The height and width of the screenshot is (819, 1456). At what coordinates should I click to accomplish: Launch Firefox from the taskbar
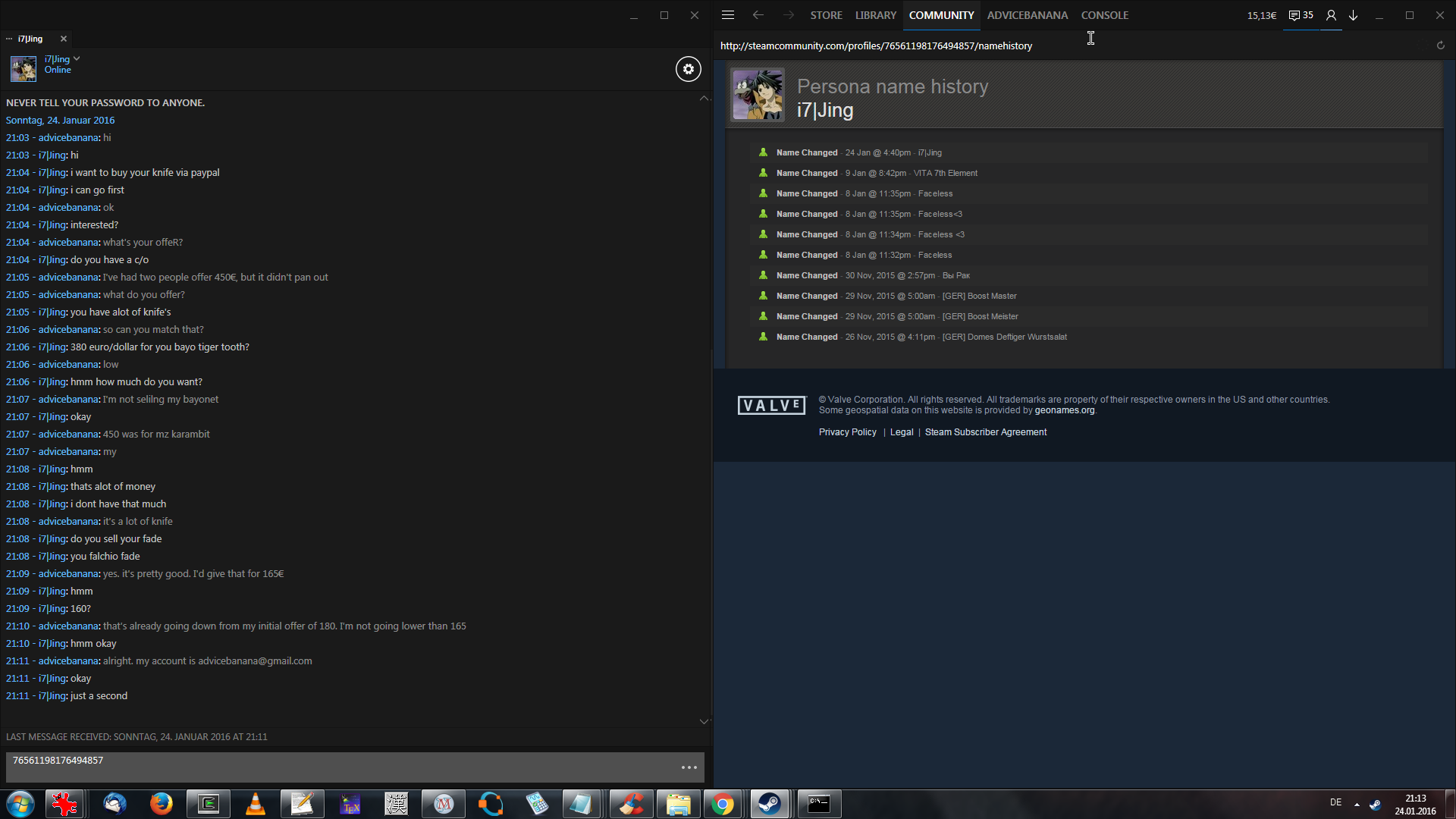point(161,804)
